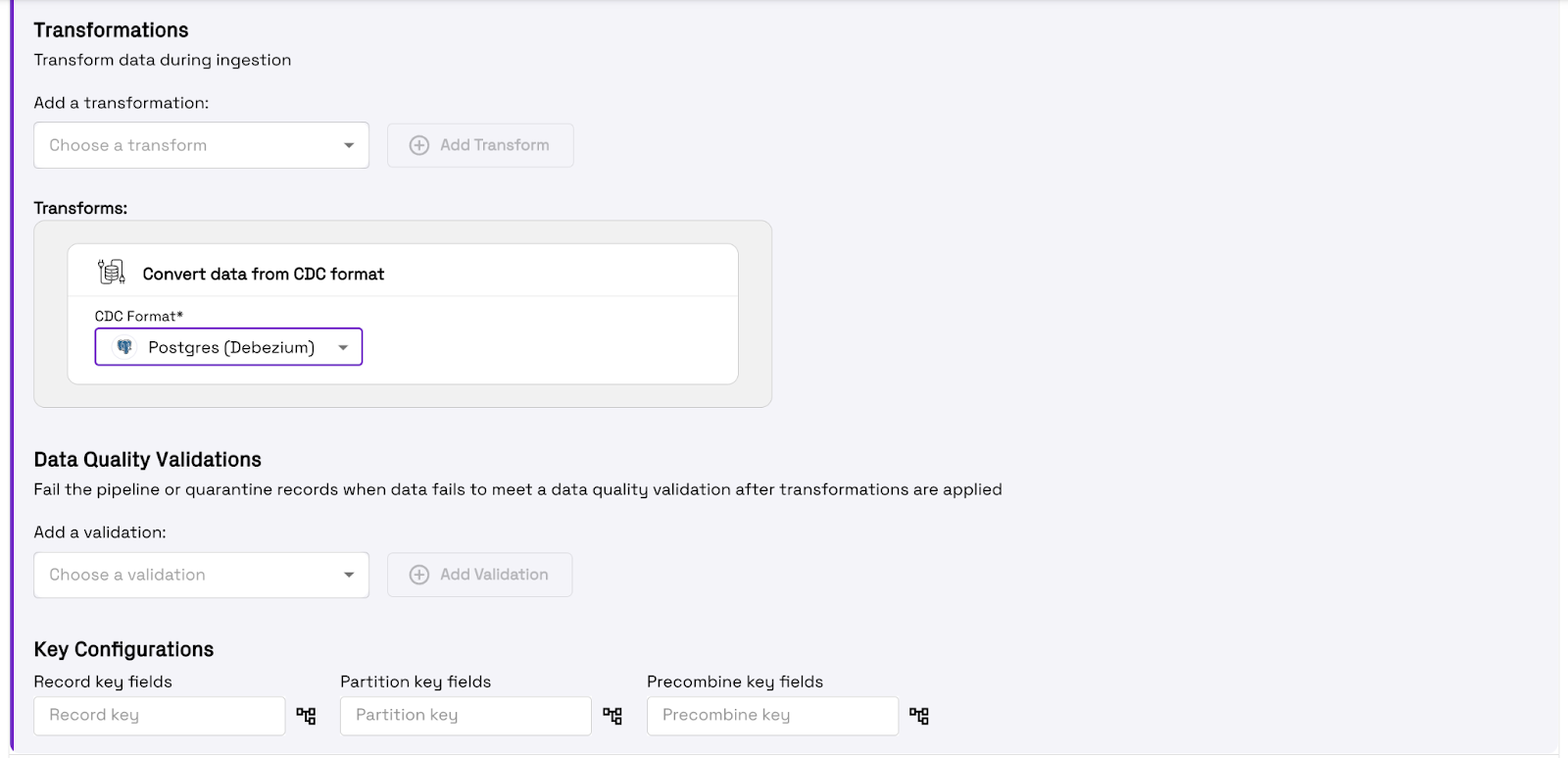This screenshot has width=1568, height=758.
Task: Click the CDC database icon on the transform card
Action: [110, 271]
